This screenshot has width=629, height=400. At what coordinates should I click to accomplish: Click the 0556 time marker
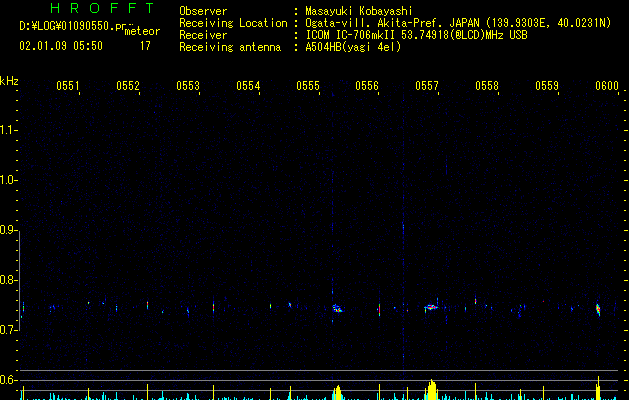click(367, 85)
